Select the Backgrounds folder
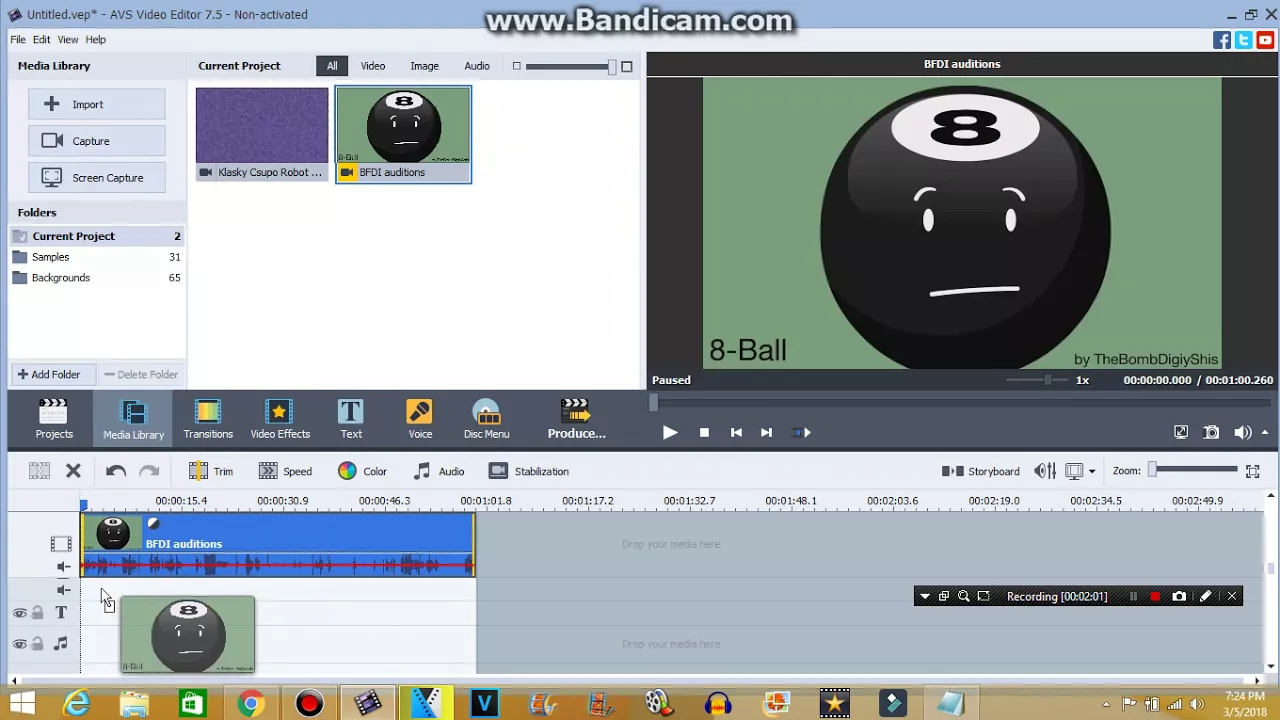Screen dimensions: 1280x720 97,278
